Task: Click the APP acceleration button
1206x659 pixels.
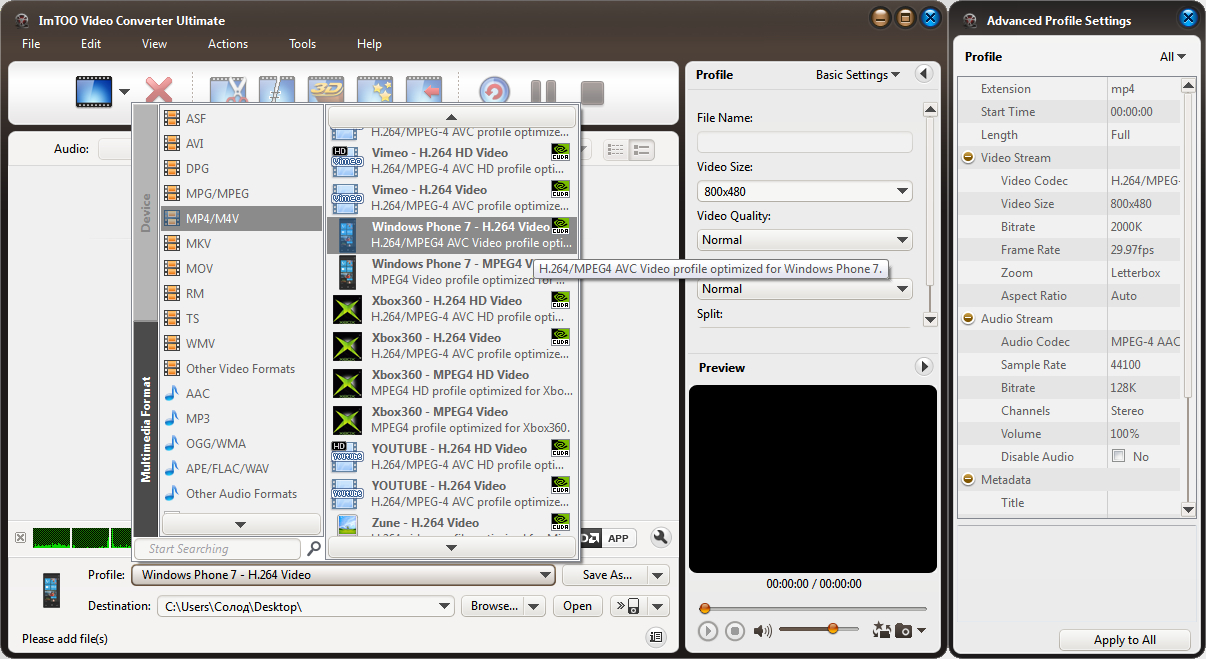Action: [x=618, y=539]
